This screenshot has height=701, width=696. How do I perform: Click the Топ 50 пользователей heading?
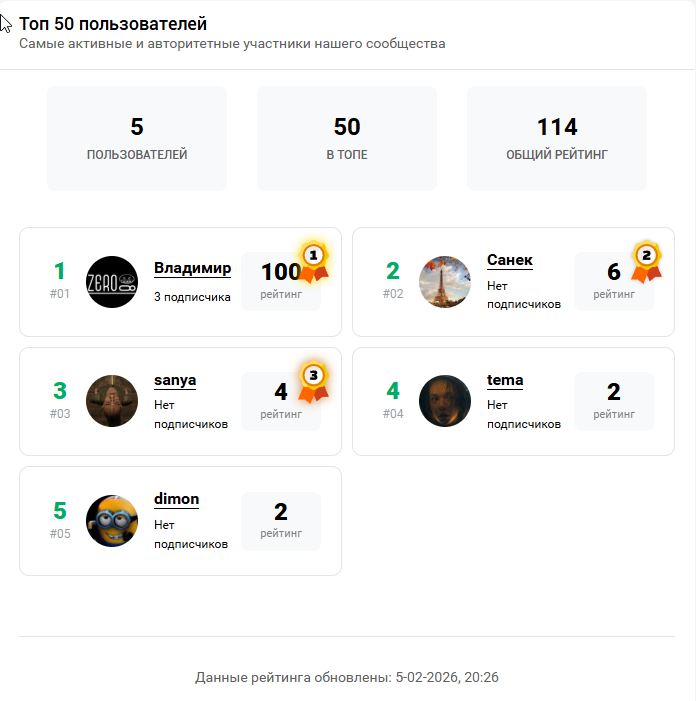113,24
